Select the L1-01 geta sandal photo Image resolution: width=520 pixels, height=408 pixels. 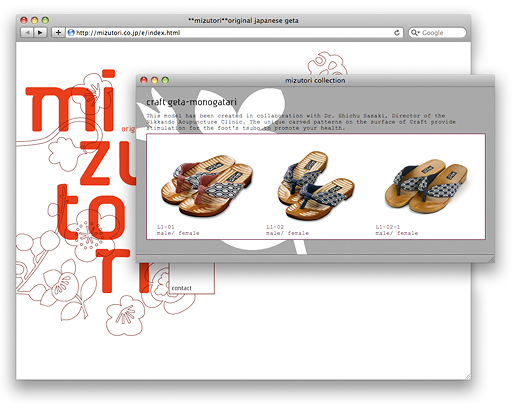pyautogui.click(x=207, y=185)
